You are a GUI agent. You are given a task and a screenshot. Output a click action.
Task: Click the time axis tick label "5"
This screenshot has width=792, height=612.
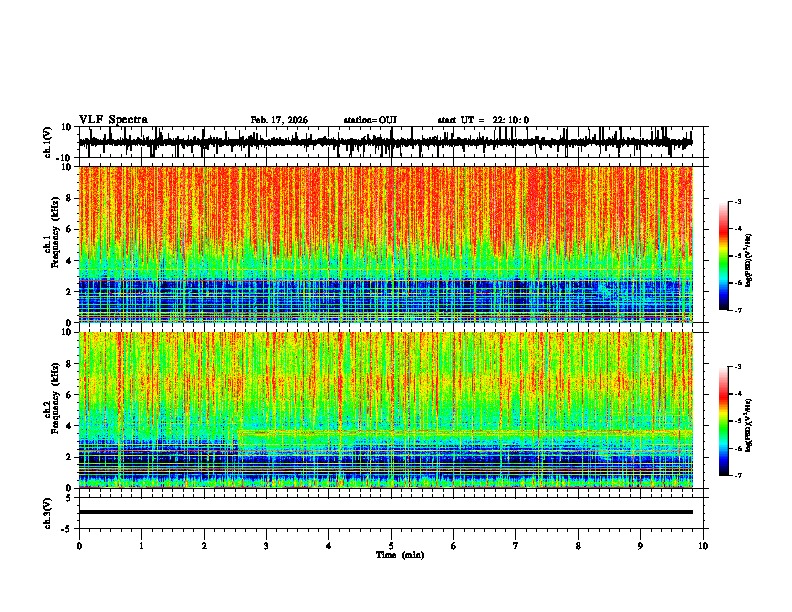point(391,546)
